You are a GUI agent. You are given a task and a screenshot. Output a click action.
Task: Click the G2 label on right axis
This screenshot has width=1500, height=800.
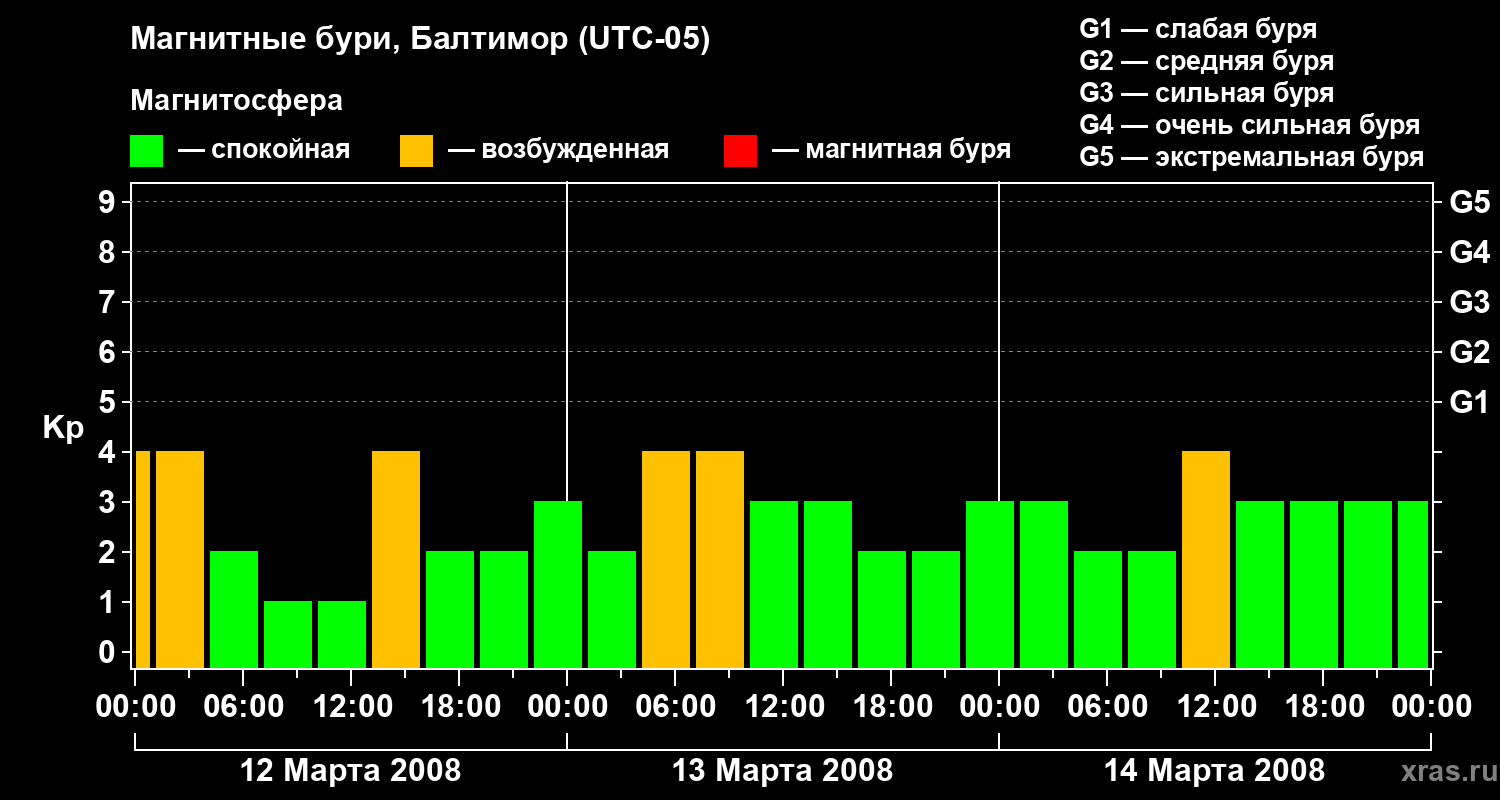pyautogui.click(x=1469, y=352)
